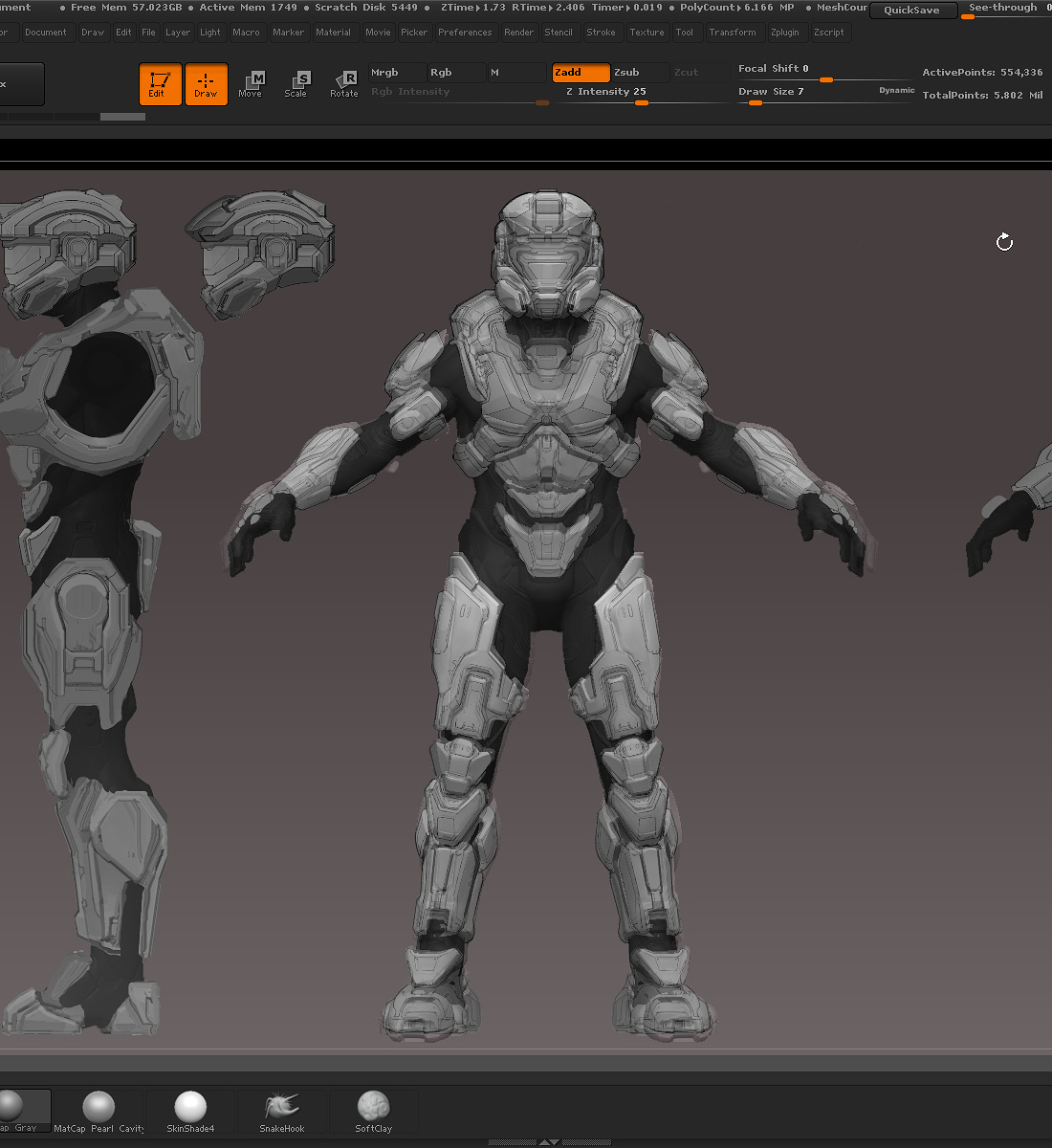Expand the bottom shelf divider arrows

(549, 1142)
